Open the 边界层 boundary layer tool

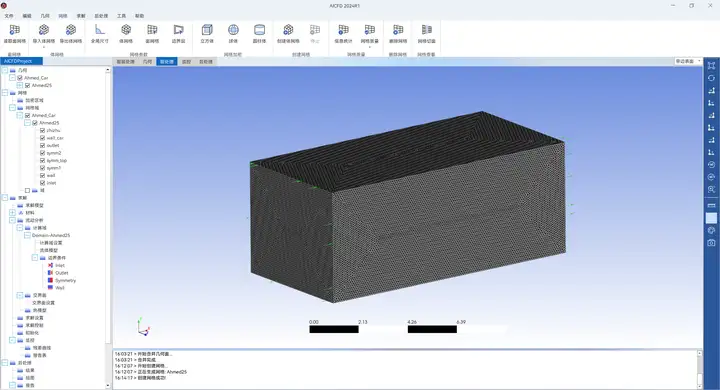click(178, 30)
